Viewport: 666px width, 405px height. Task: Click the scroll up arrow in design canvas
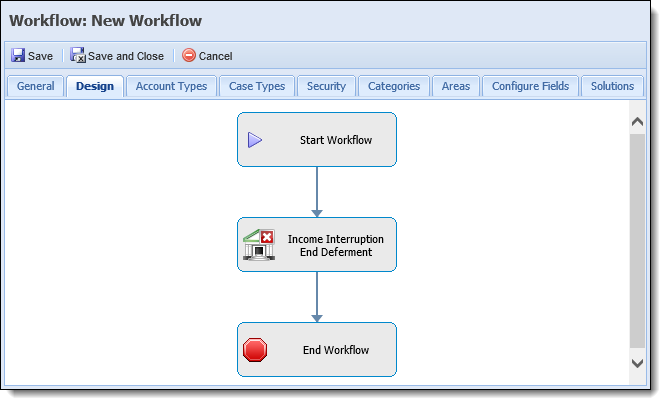pyautogui.click(x=637, y=122)
